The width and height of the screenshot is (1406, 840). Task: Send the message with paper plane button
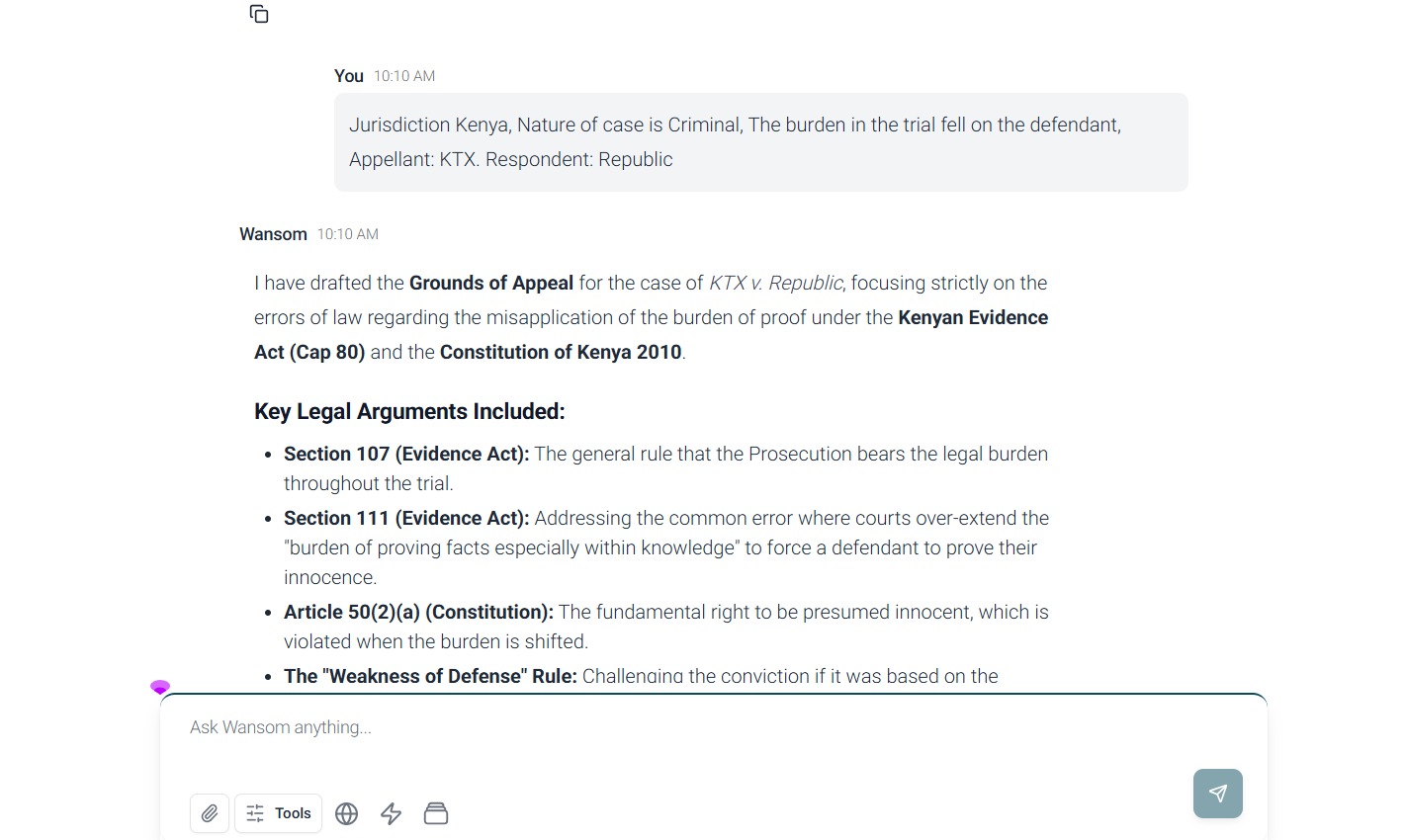[1218, 794]
